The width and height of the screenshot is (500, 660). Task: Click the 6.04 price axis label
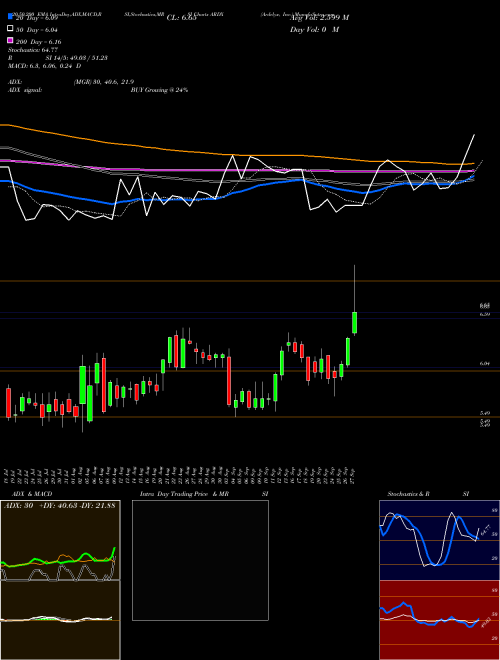484,363
